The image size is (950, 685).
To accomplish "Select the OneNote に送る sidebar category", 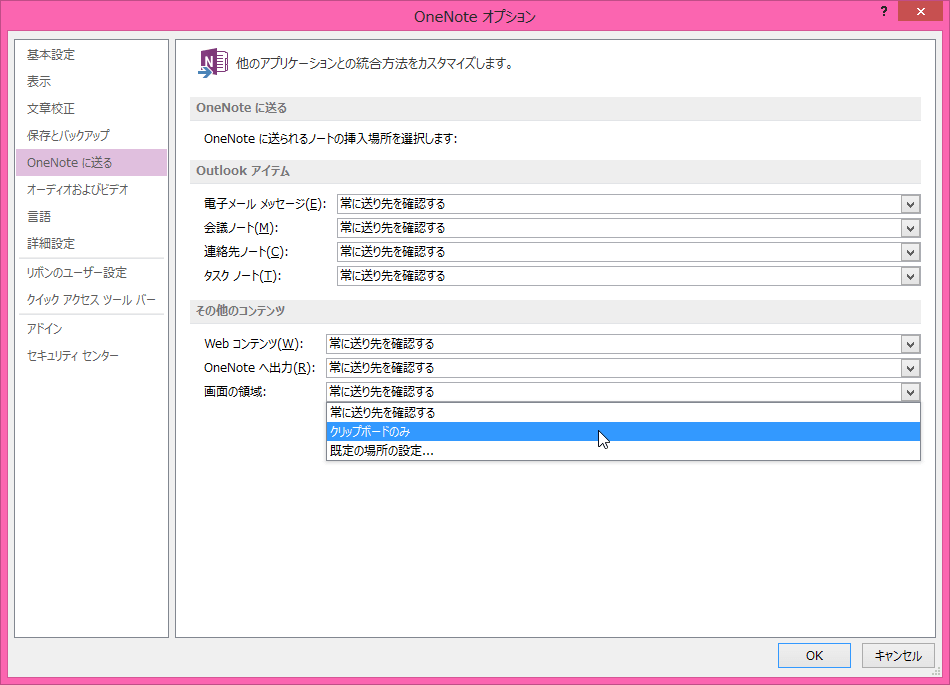I will [91, 162].
